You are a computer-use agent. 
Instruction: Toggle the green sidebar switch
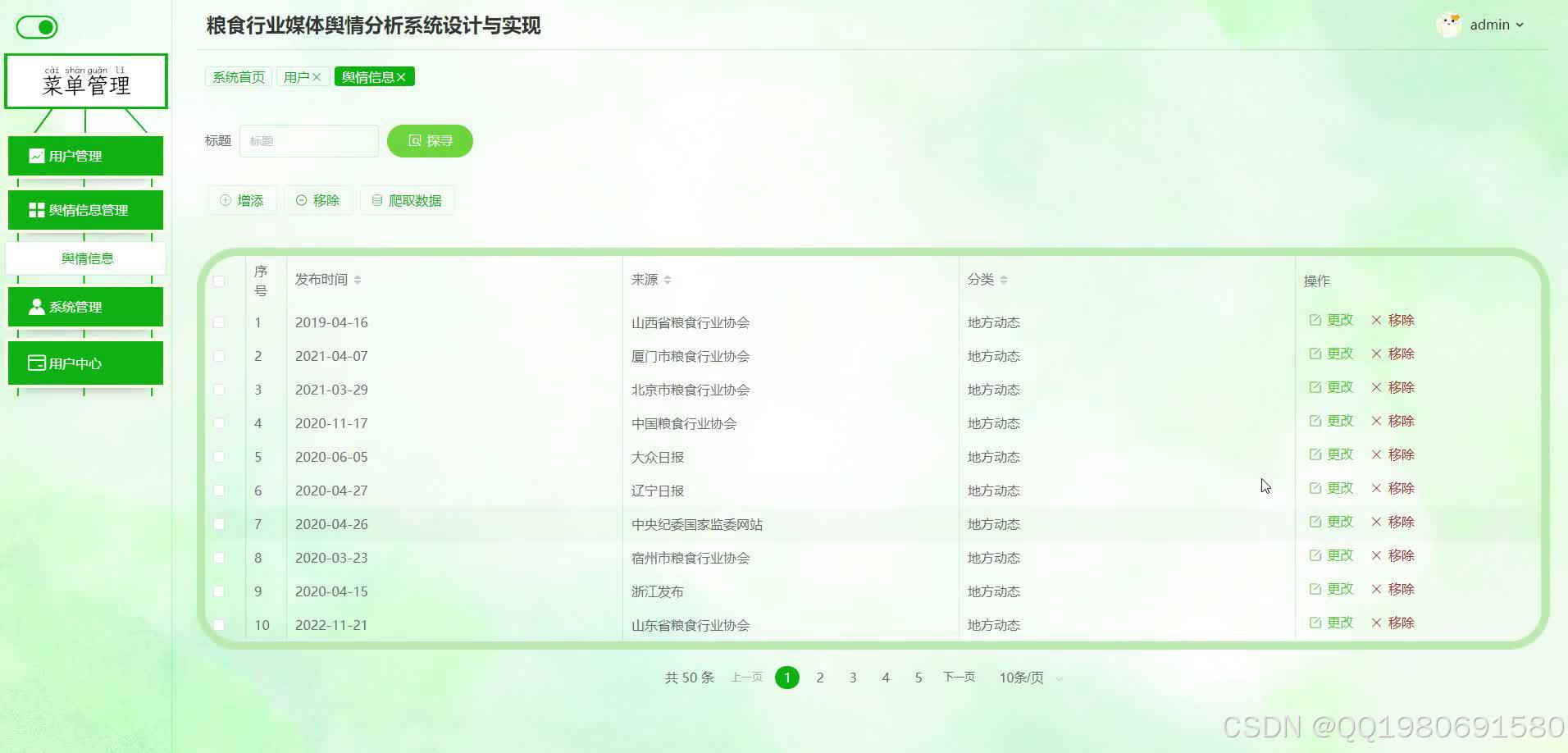tap(37, 27)
